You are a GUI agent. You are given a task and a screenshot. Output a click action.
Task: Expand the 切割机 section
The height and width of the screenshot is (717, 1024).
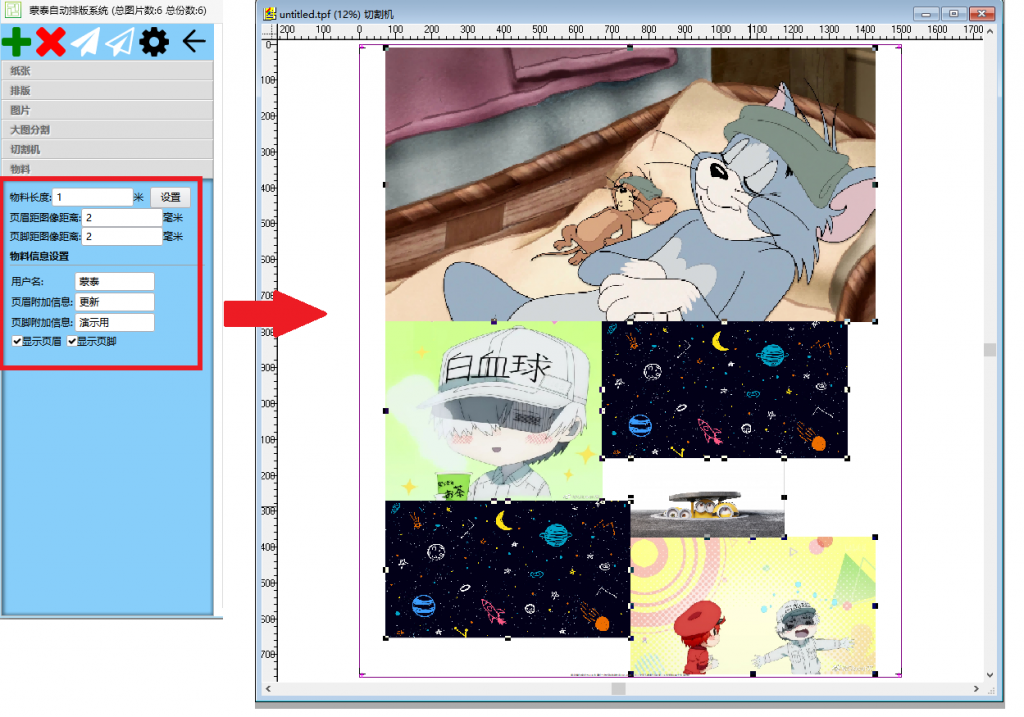tap(107, 149)
